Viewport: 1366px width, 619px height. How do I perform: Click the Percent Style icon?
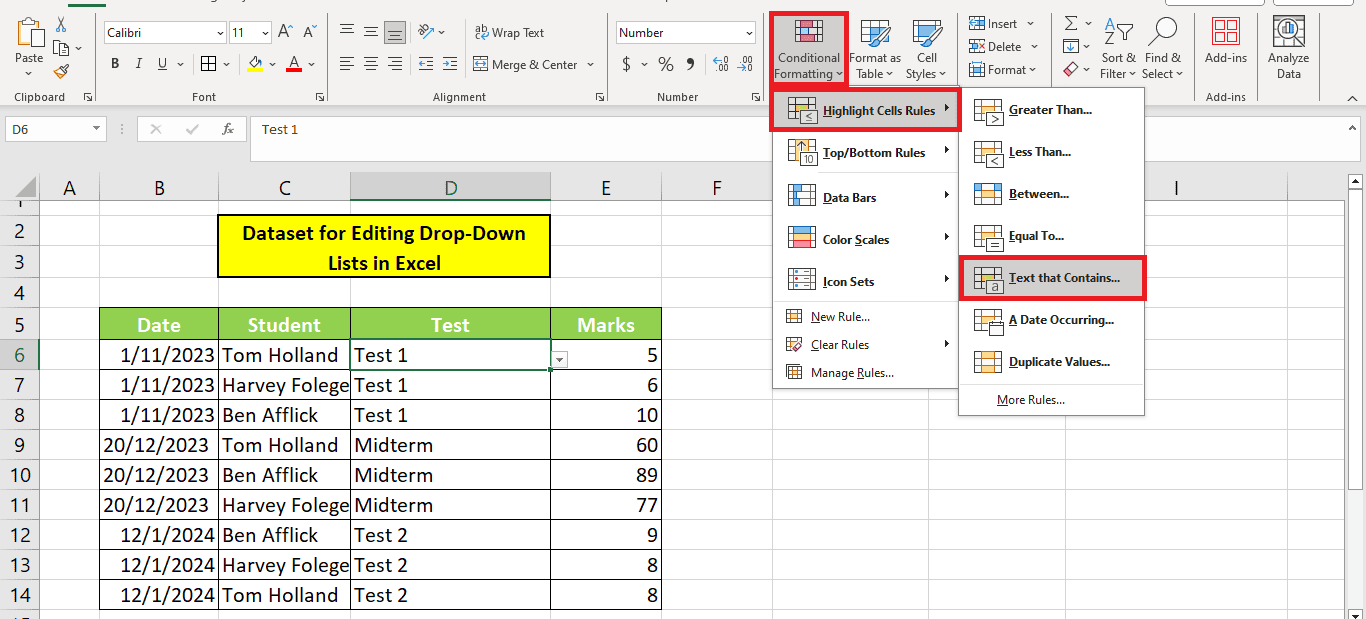coord(666,64)
